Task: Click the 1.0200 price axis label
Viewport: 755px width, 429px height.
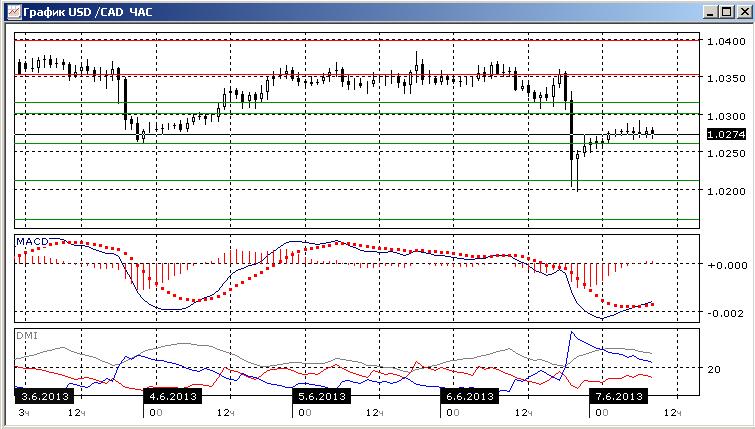Action: coord(726,191)
